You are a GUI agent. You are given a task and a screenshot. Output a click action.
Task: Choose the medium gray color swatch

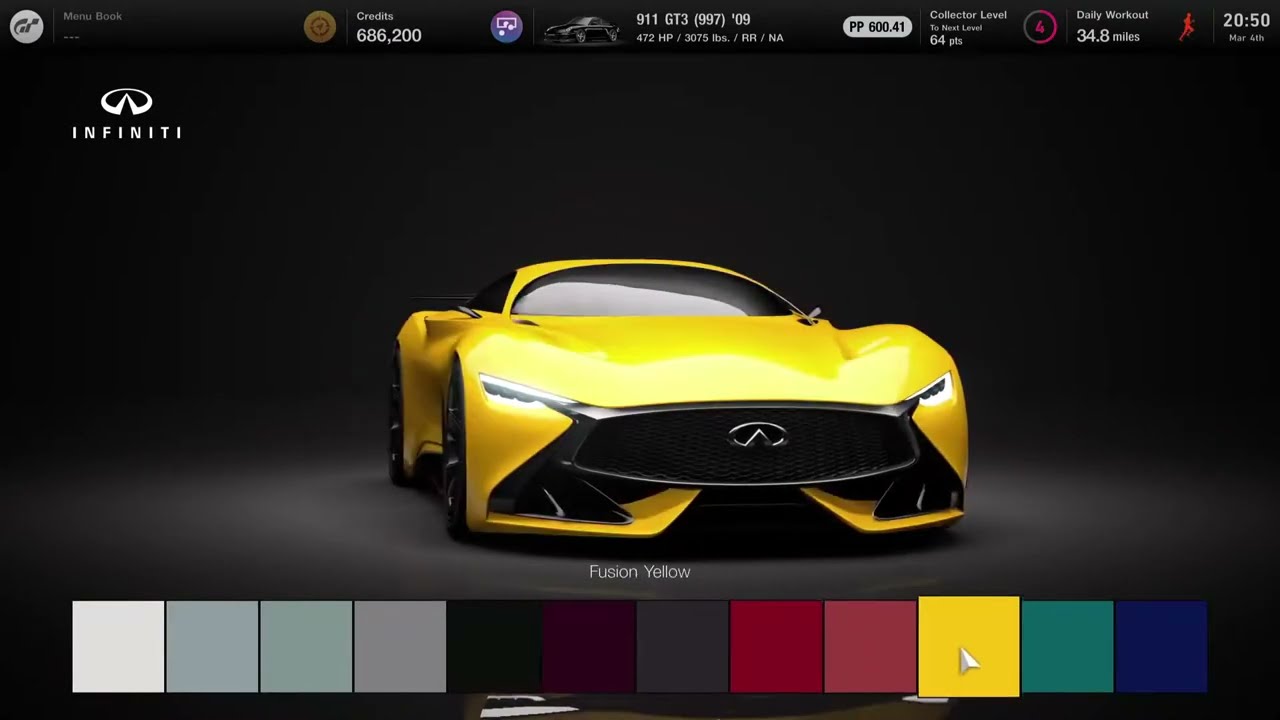(400, 646)
